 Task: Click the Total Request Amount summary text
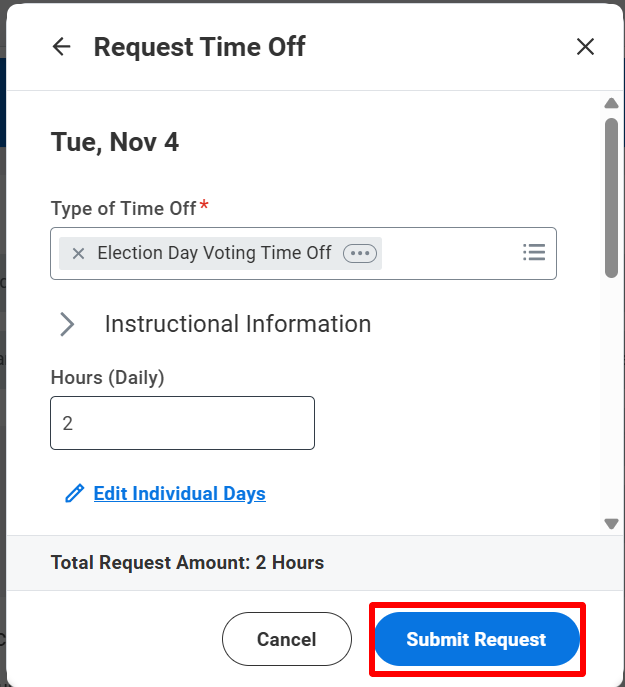(x=187, y=563)
